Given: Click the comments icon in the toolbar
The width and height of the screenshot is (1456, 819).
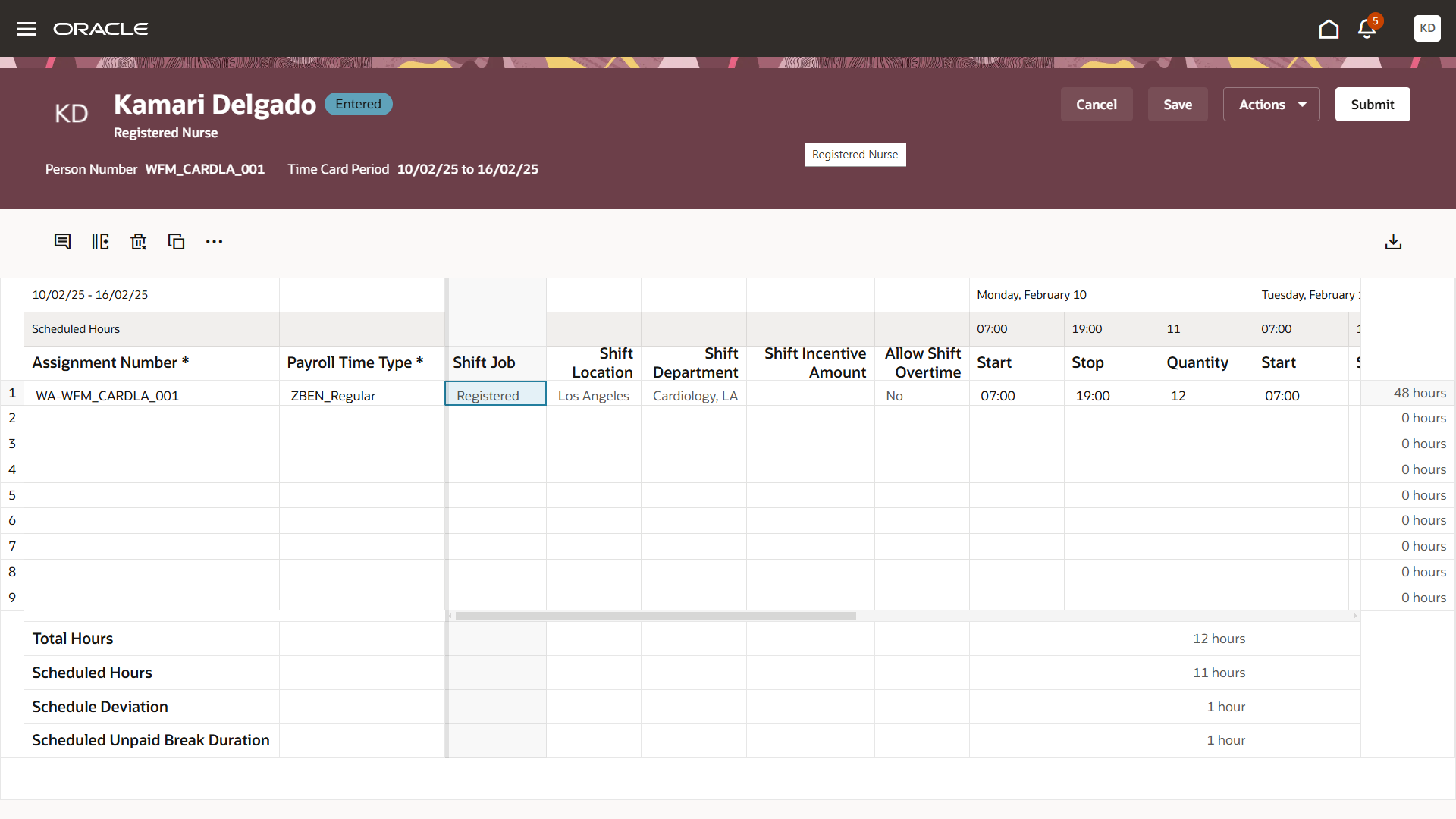Looking at the screenshot, I should (x=62, y=242).
